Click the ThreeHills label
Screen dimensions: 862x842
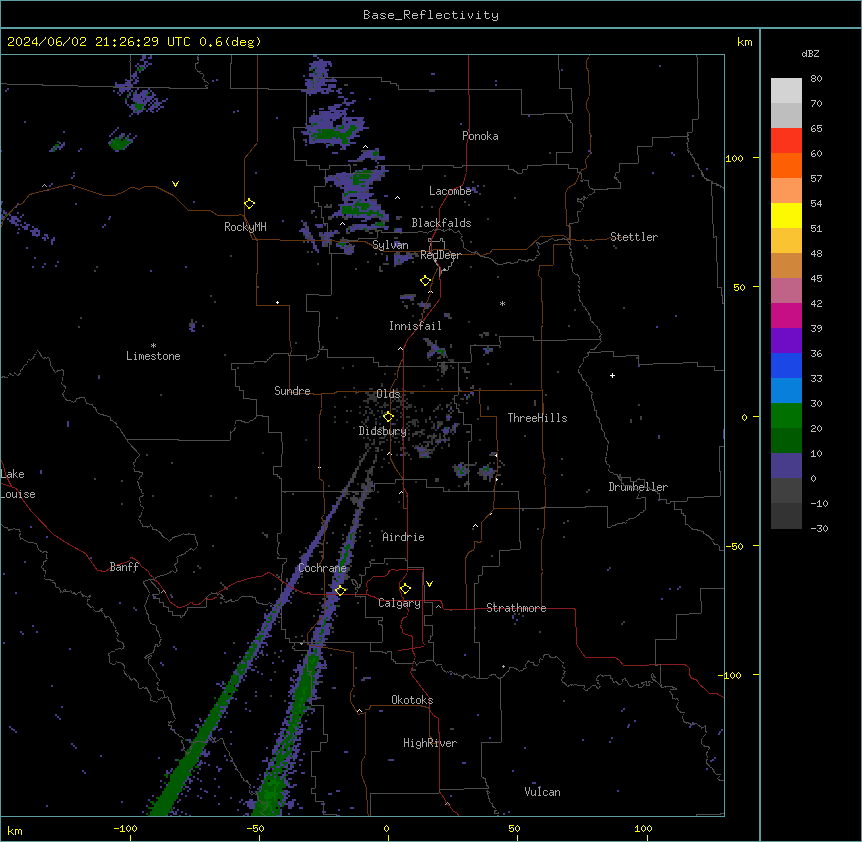click(537, 418)
